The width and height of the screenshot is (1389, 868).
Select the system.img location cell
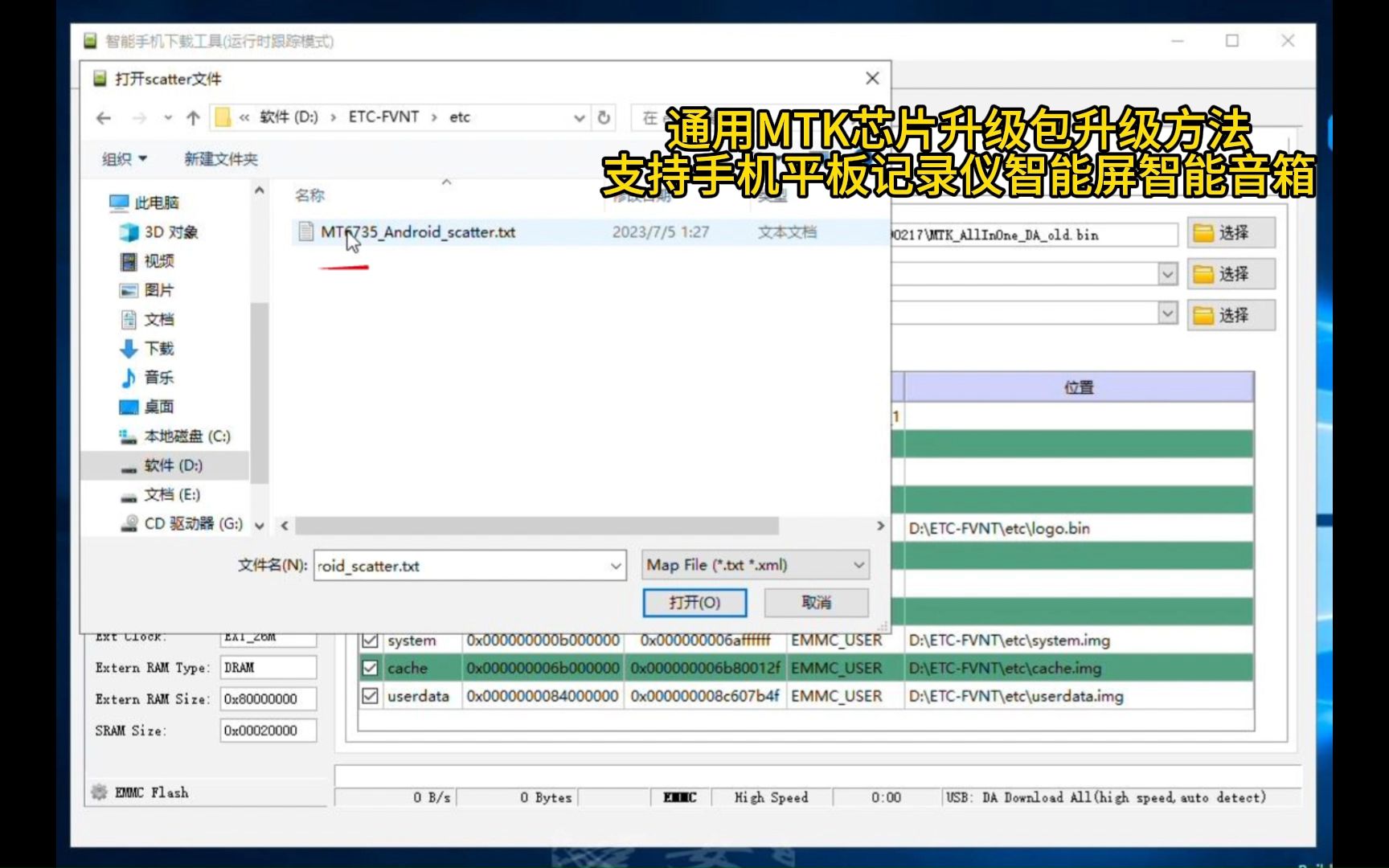(x=1079, y=641)
